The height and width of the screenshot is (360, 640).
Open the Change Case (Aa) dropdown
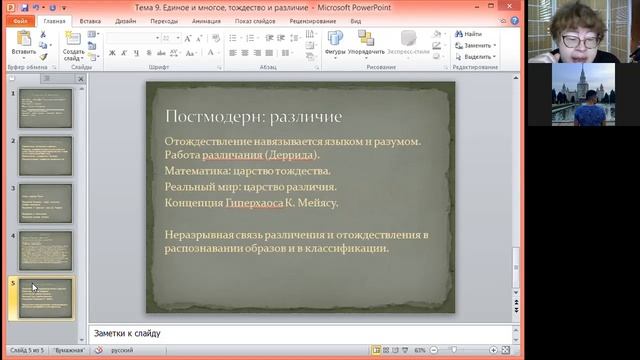pos(191,53)
